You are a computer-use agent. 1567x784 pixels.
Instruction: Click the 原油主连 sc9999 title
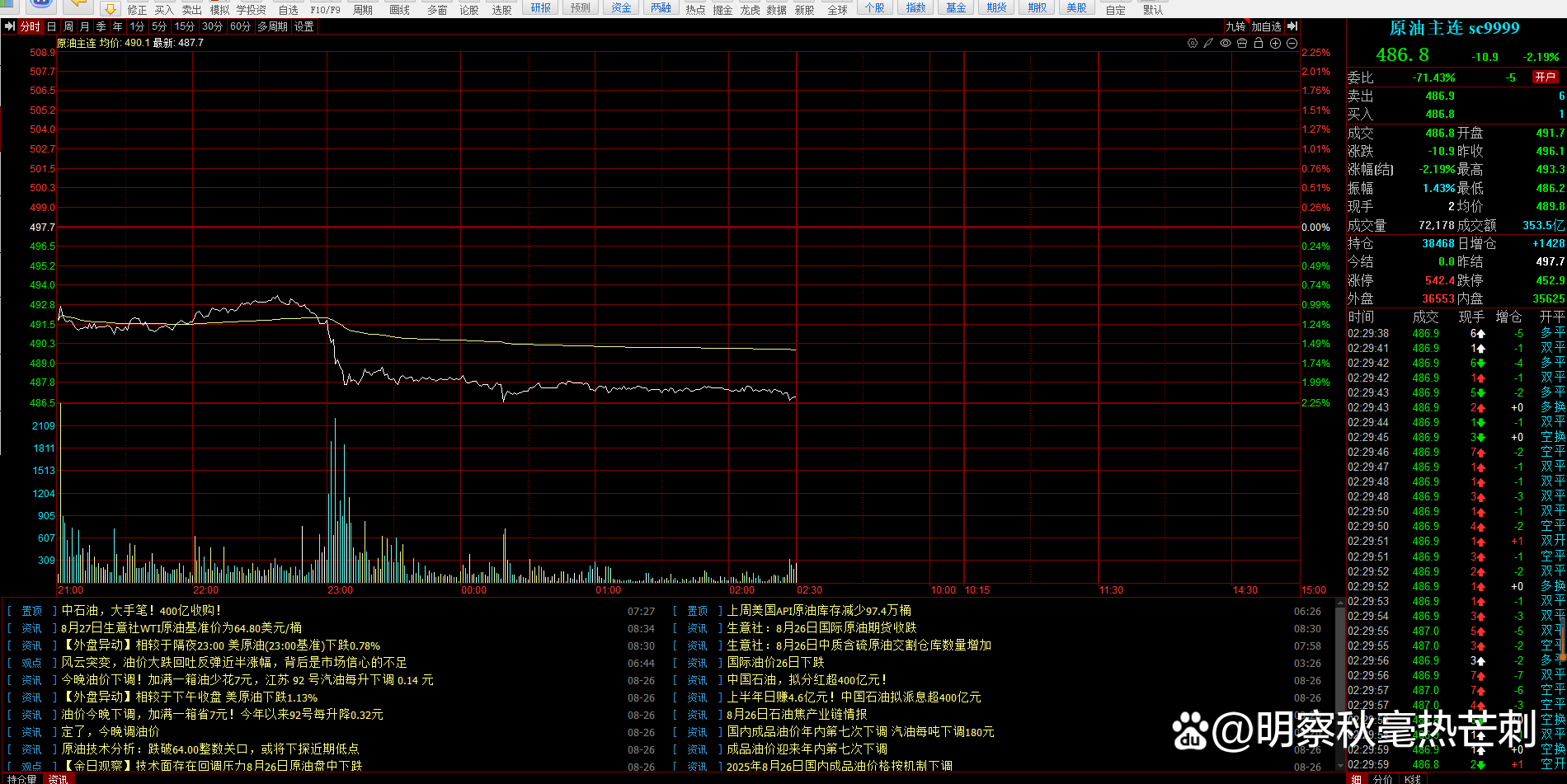(x=1454, y=28)
